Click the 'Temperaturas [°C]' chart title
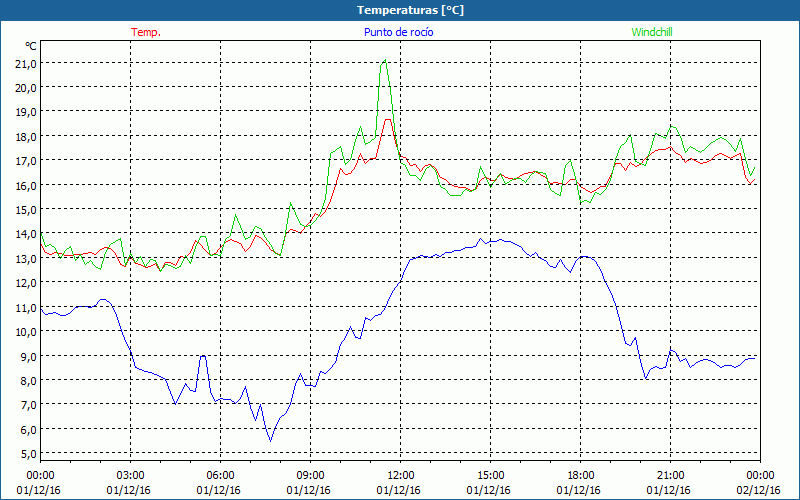Screen dimensions: 800x500 (410, 10)
